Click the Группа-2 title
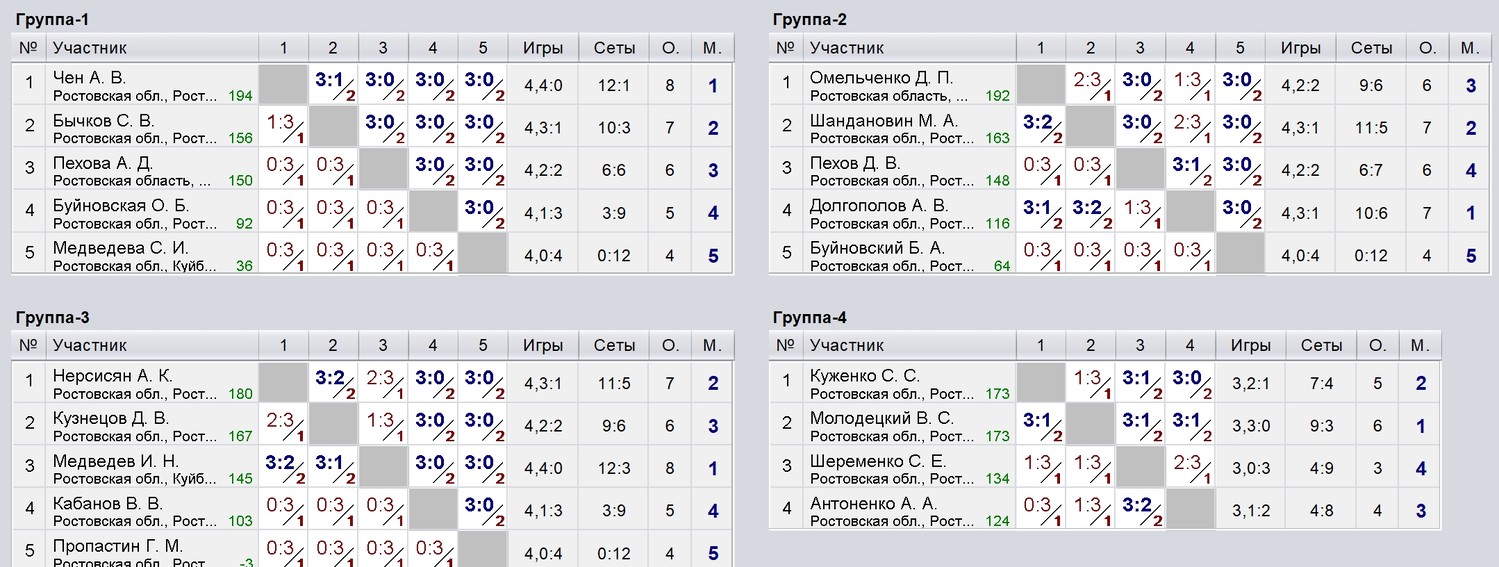The height and width of the screenshot is (567, 1499). [x=810, y=20]
